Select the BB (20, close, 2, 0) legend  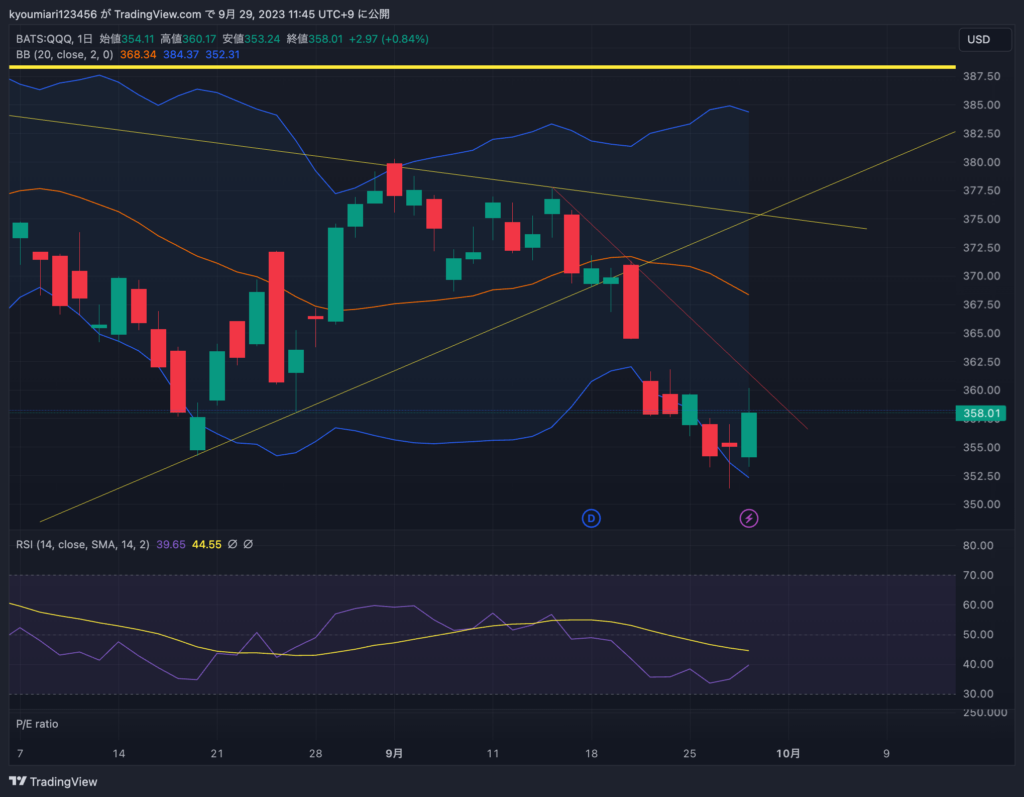click(64, 55)
